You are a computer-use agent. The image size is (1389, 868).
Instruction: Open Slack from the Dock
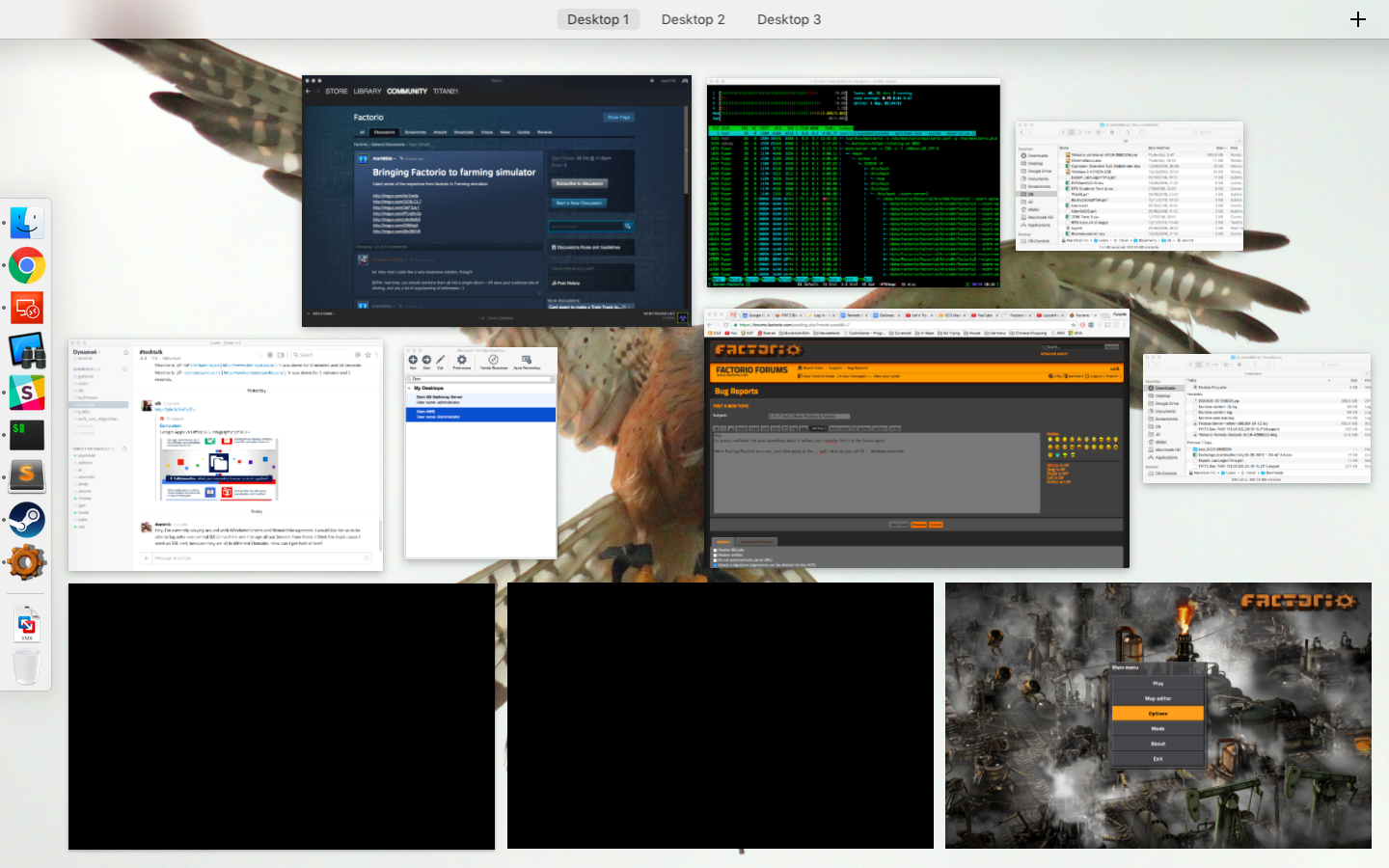[27, 393]
